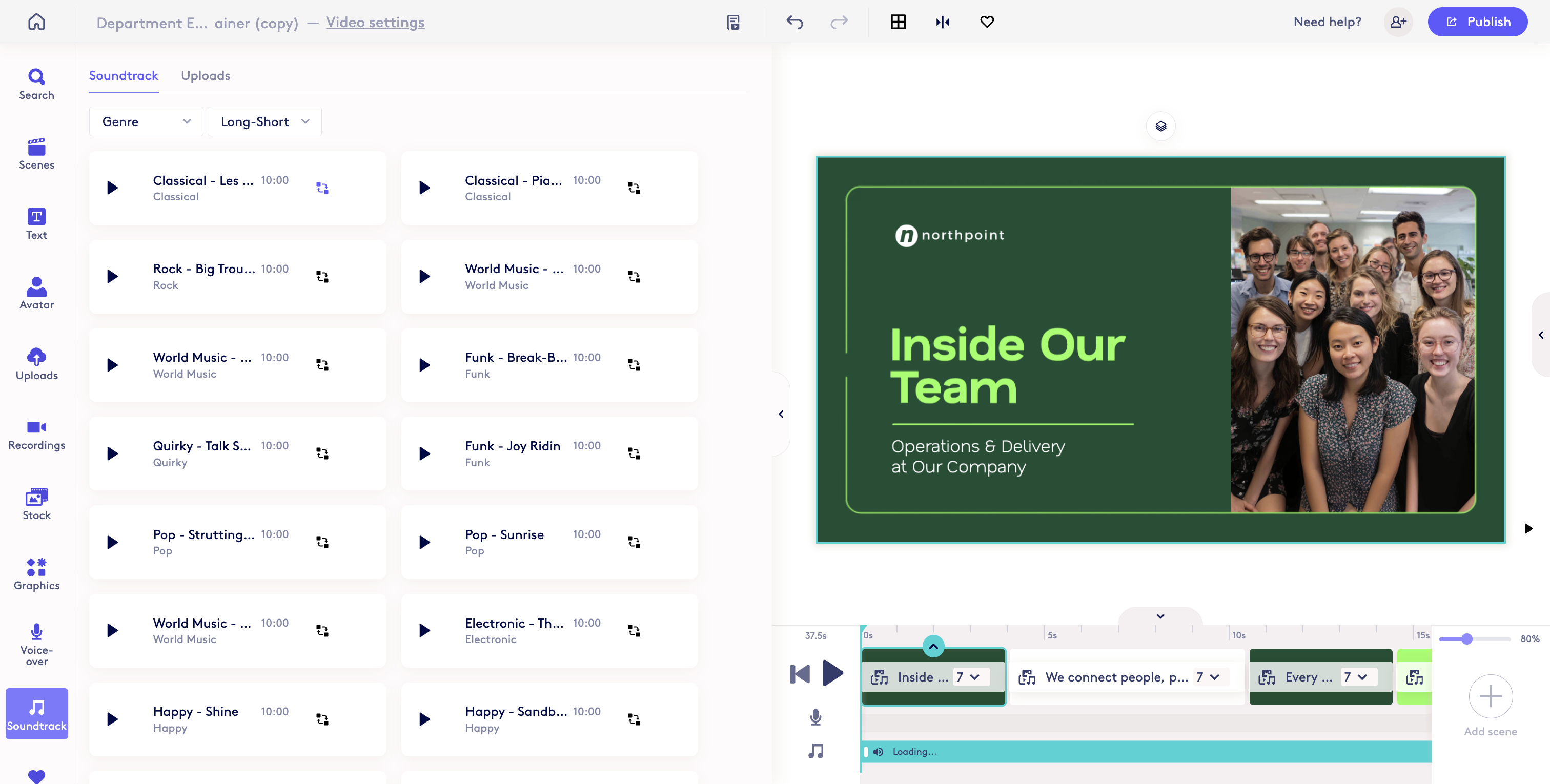Switch to the Uploads tab
The height and width of the screenshot is (784, 1550).
(205, 76)
